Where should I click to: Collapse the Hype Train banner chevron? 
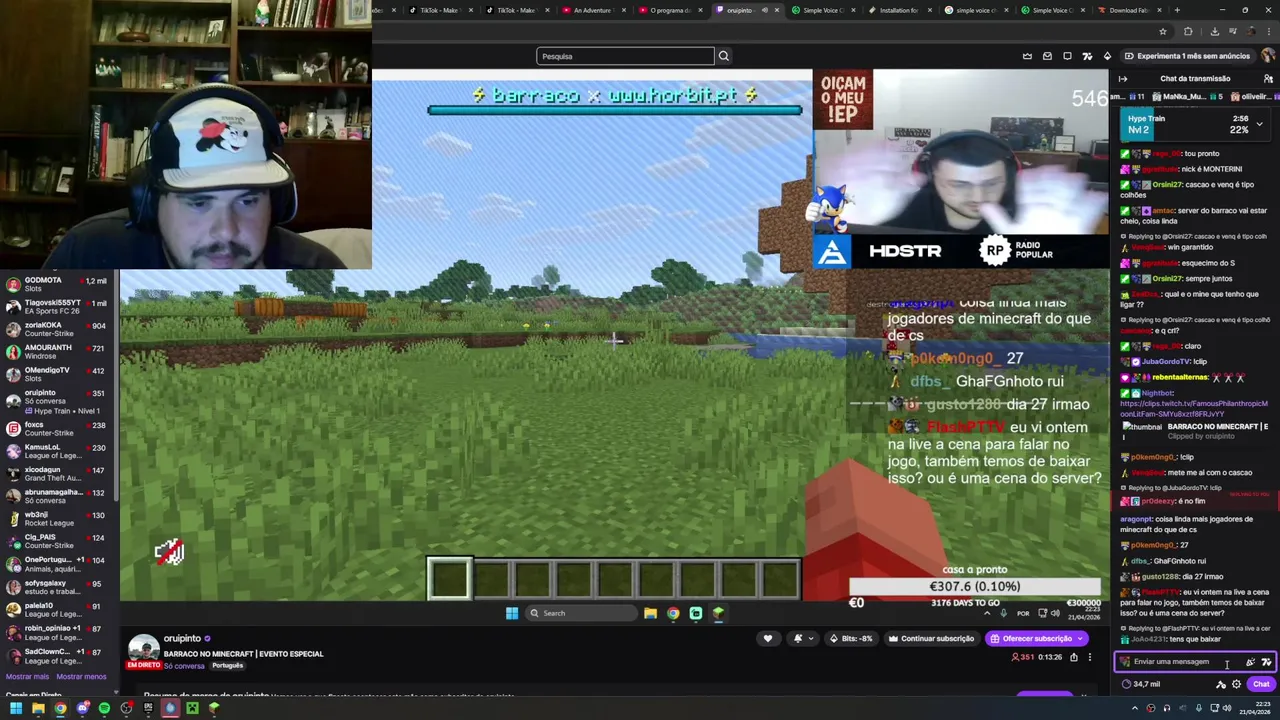(x=1259, y=124)
